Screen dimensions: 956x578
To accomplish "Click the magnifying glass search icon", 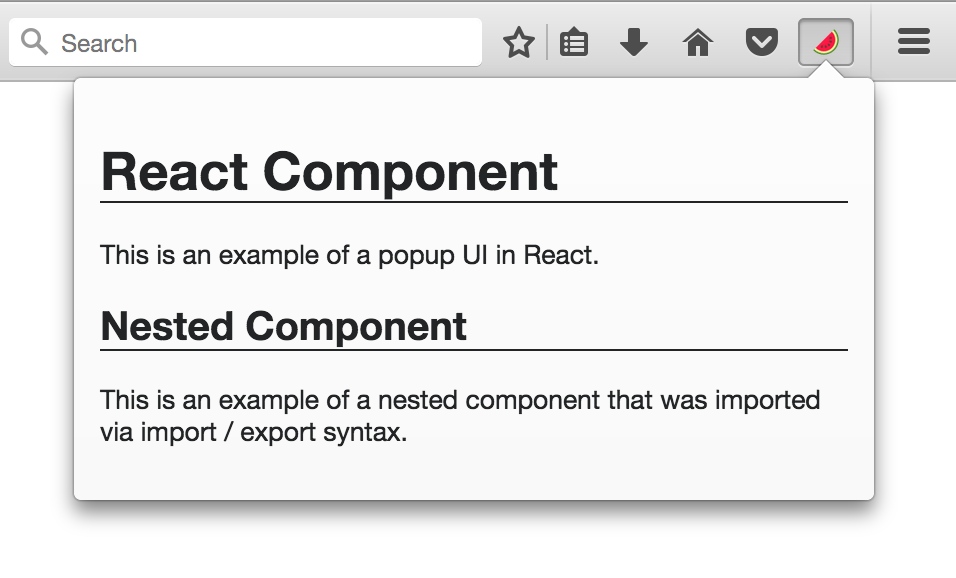I will coord(33,43).
